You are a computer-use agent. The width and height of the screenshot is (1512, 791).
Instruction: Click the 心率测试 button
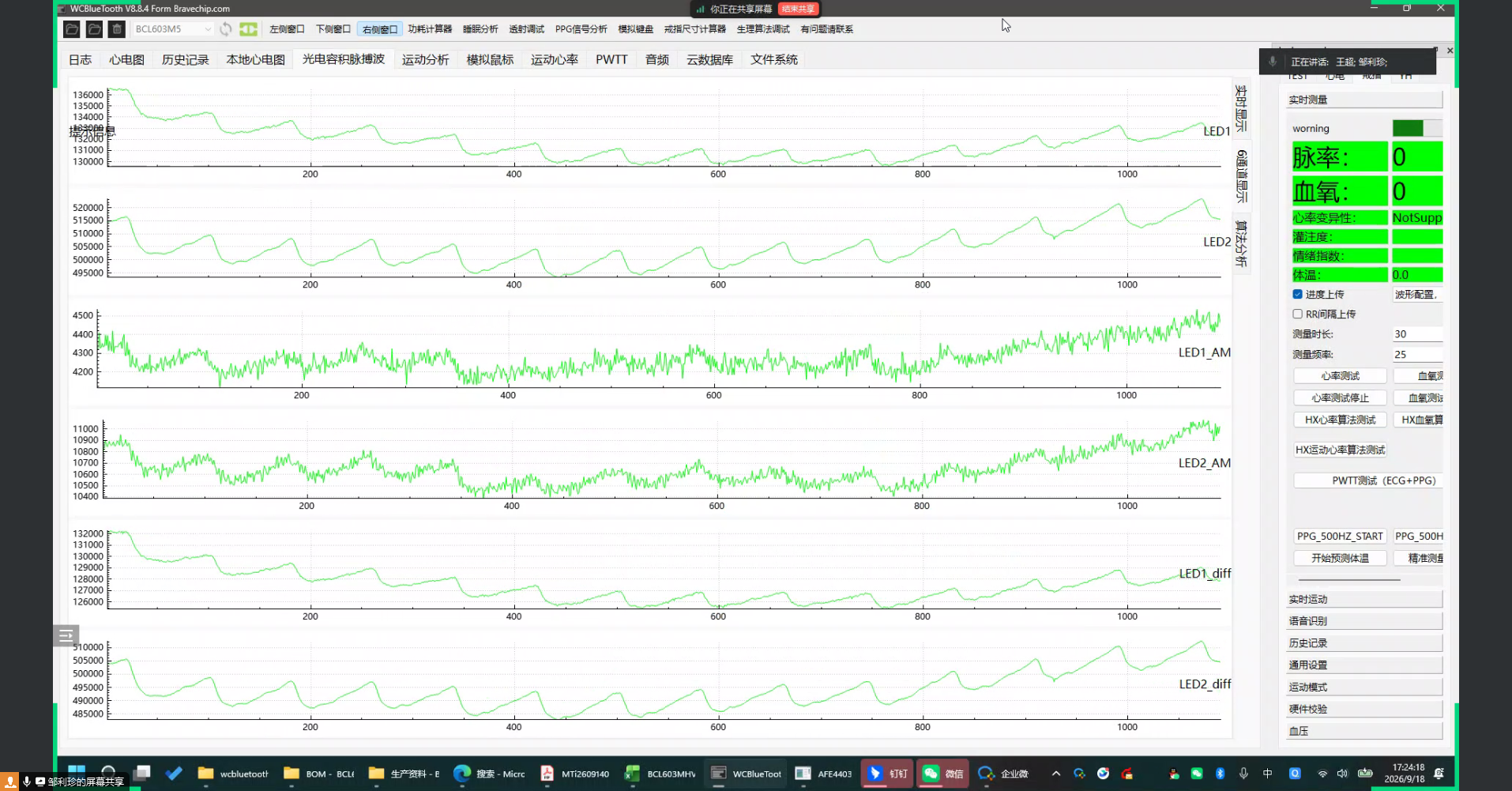(1341, 376)
